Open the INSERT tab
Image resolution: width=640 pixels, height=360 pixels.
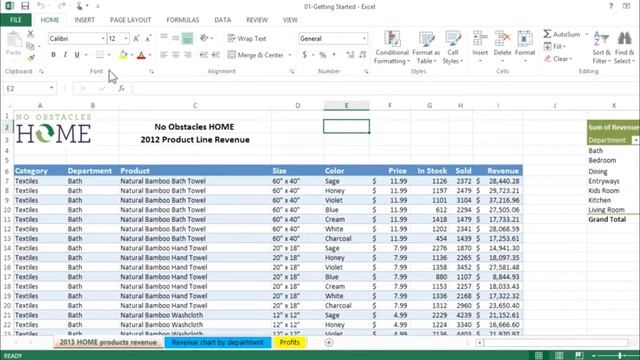(x=84, y=20)
